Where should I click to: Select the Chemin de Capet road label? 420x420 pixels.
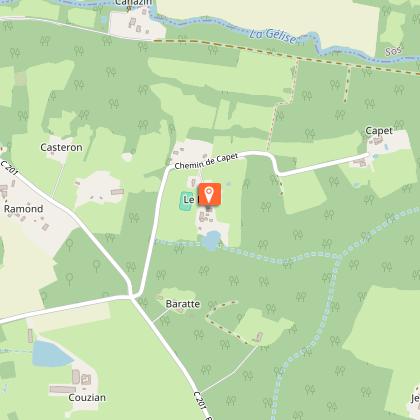[x=206, y=161]
